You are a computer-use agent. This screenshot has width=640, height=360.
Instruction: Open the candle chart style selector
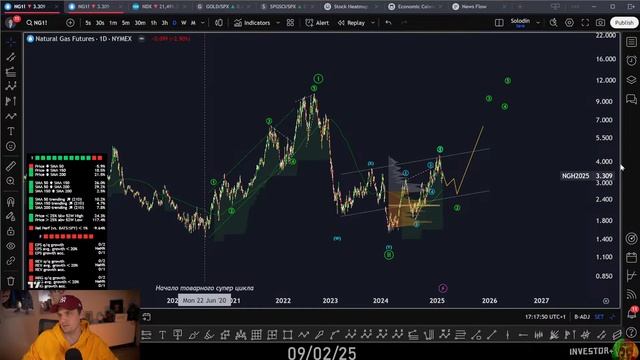click(x=219, y=23)
